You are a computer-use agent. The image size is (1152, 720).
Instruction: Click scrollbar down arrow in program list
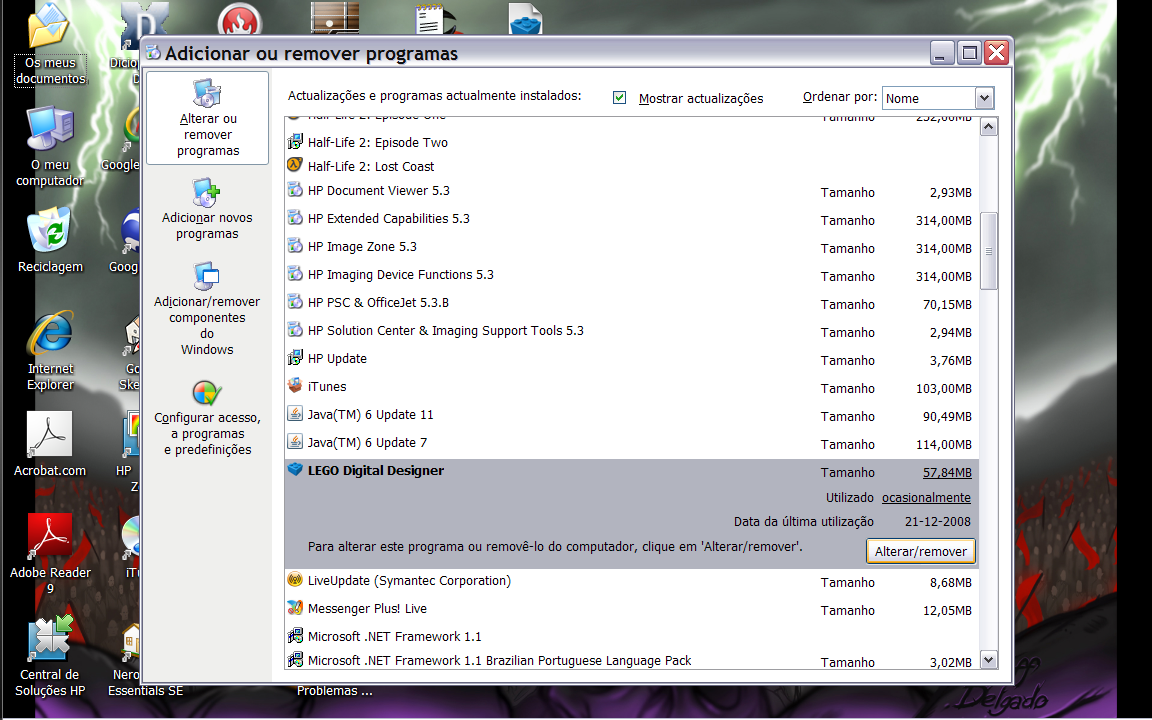click(x=989, y=660)
